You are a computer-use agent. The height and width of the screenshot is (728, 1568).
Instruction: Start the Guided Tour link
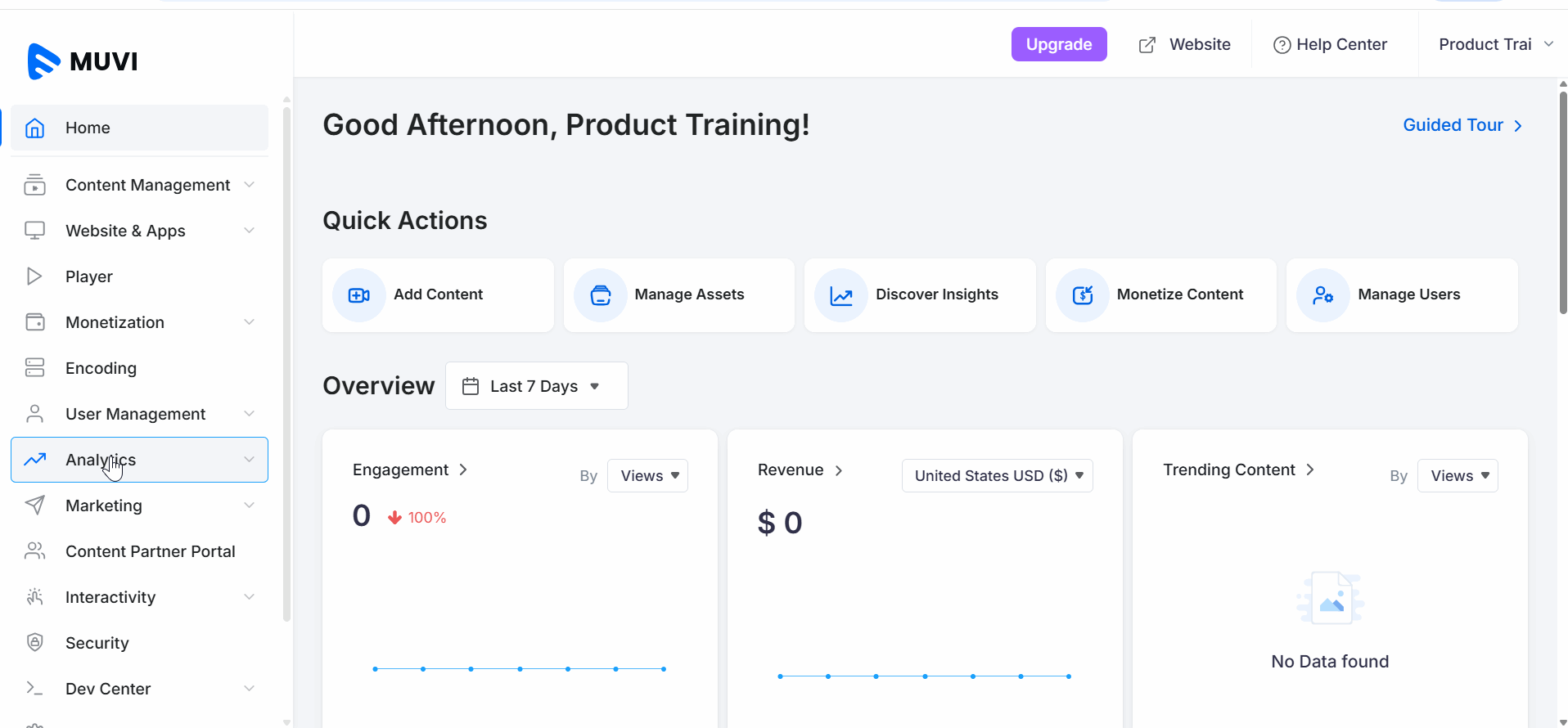(x=1462, y=125)
